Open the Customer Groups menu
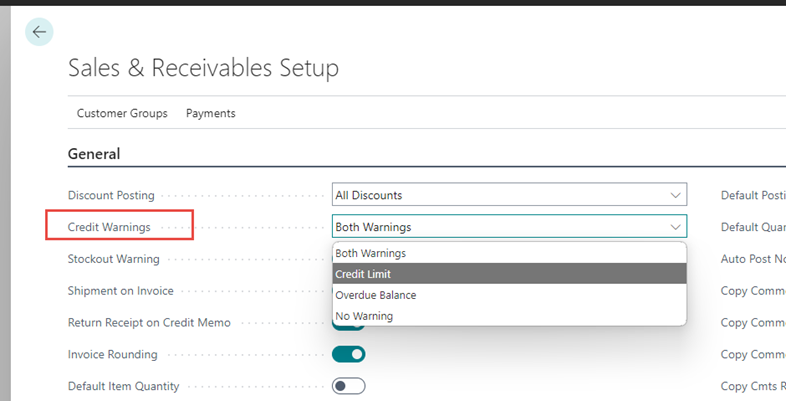 pyautogui.click(x=122, y=113)
